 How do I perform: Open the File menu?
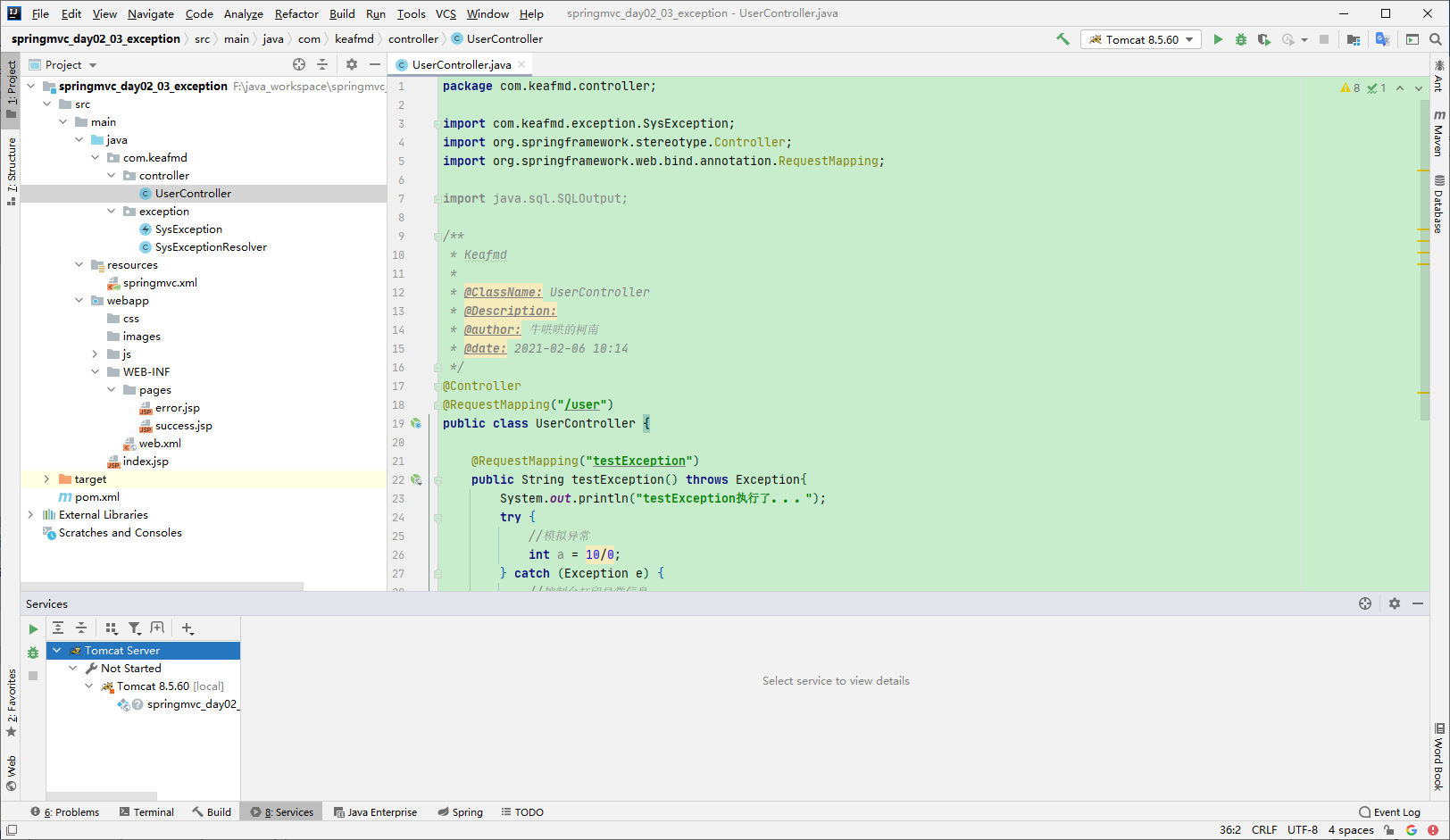tap(40, 13)
